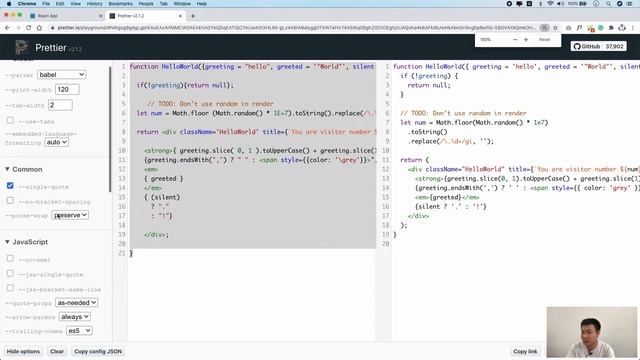Open the GitHub 37,902 link

[x=599, y=47]
